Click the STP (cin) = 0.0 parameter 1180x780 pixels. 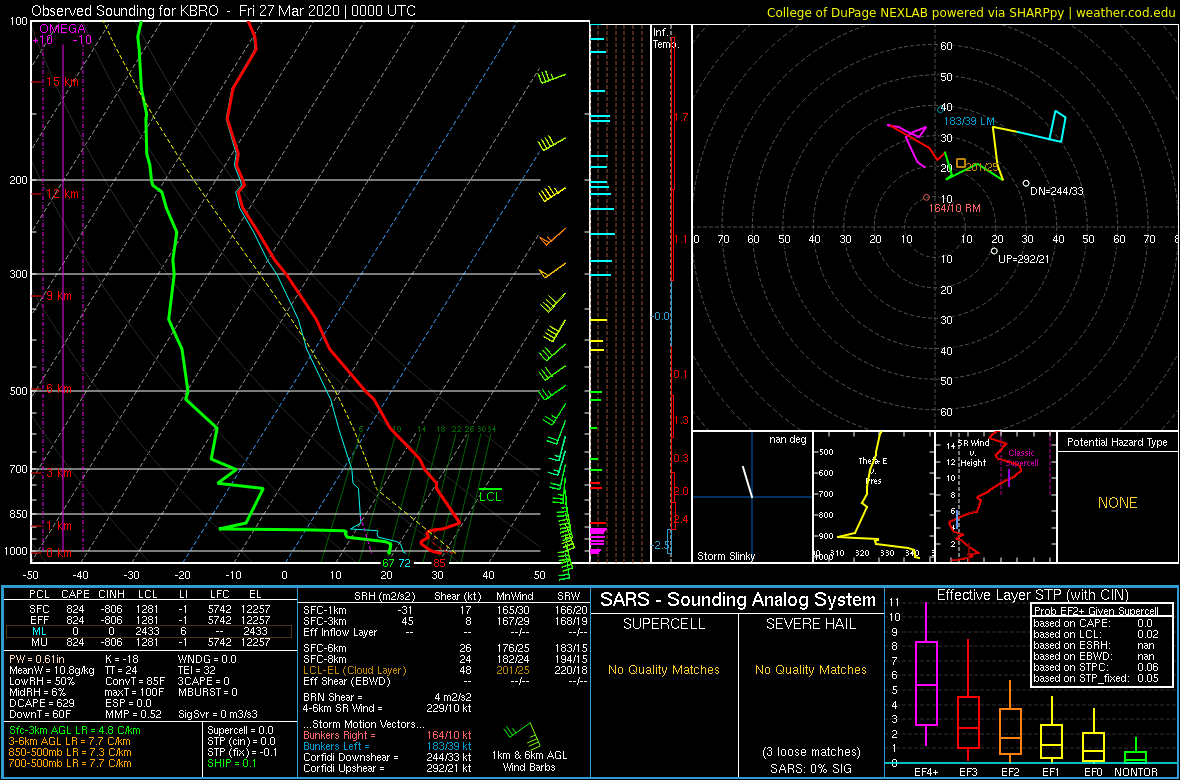(242, 741)
